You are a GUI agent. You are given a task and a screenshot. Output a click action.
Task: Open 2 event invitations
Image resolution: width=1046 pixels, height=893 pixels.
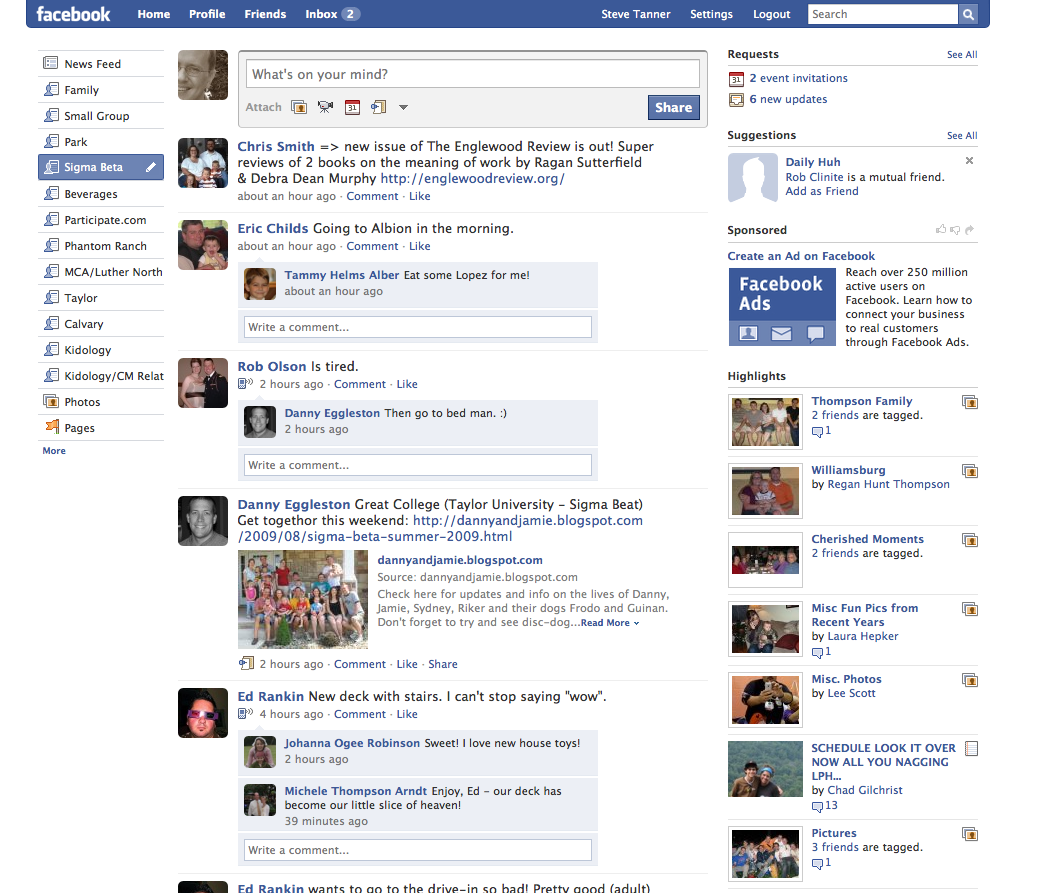[799, 79]
